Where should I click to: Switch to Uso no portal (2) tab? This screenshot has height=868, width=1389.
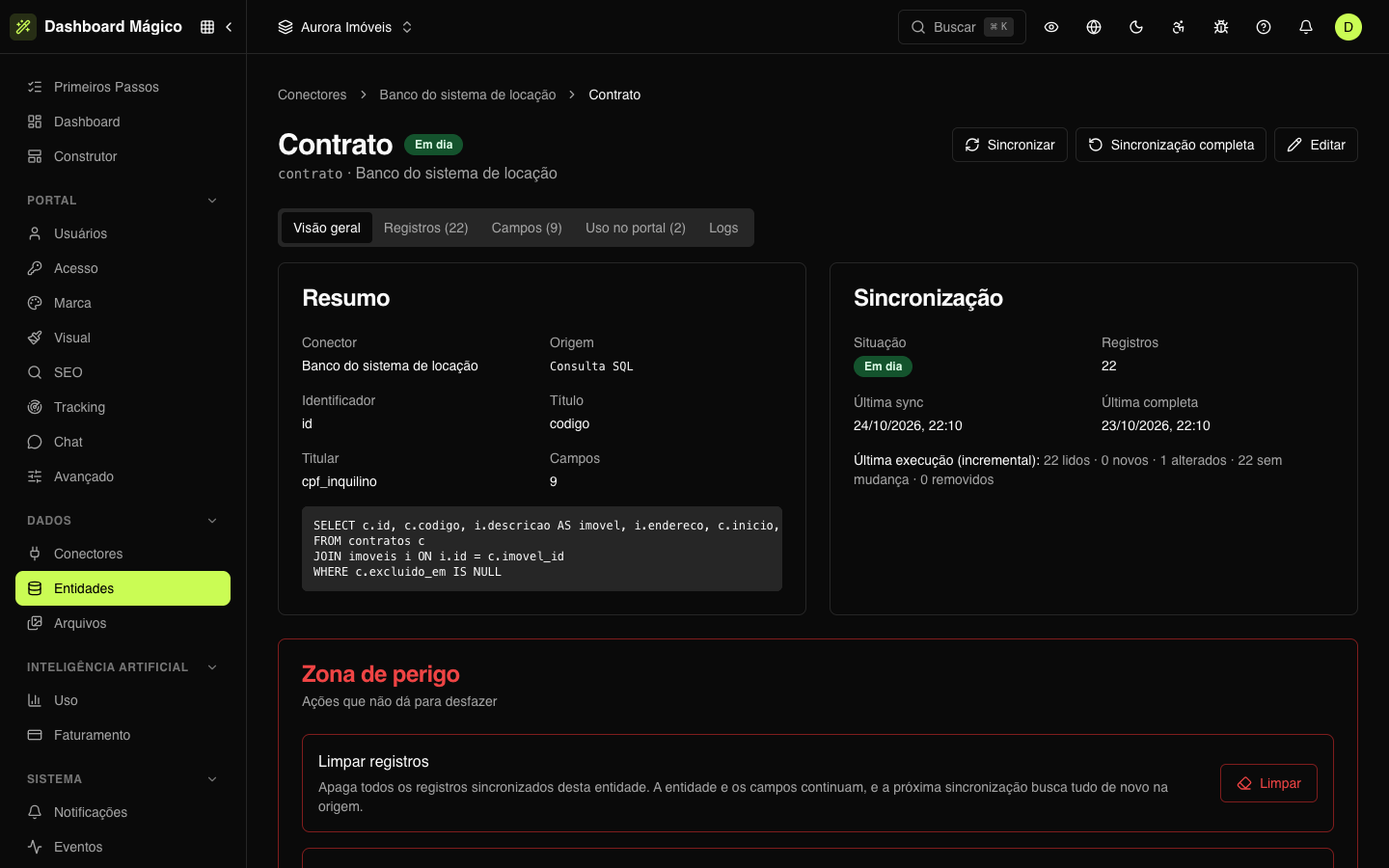636,228
